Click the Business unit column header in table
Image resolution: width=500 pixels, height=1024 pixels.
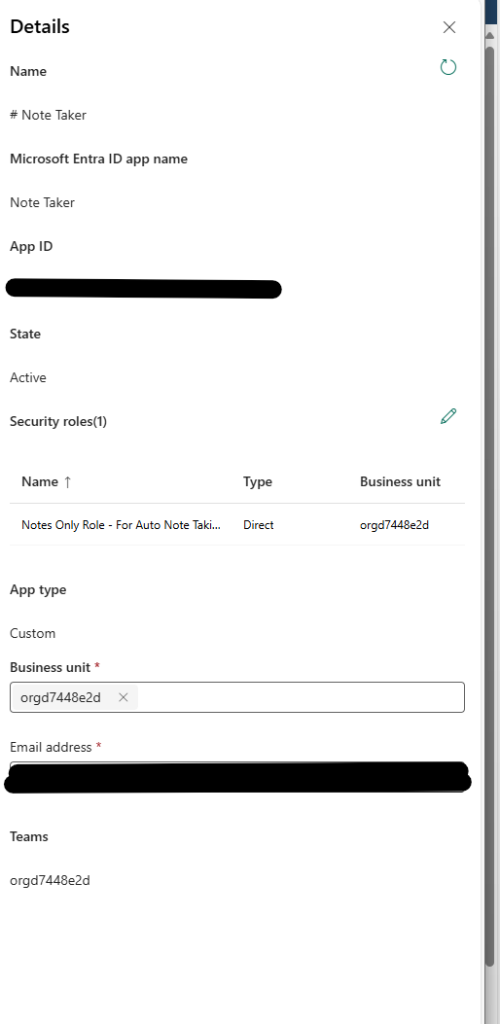click(x=400, y=482)
